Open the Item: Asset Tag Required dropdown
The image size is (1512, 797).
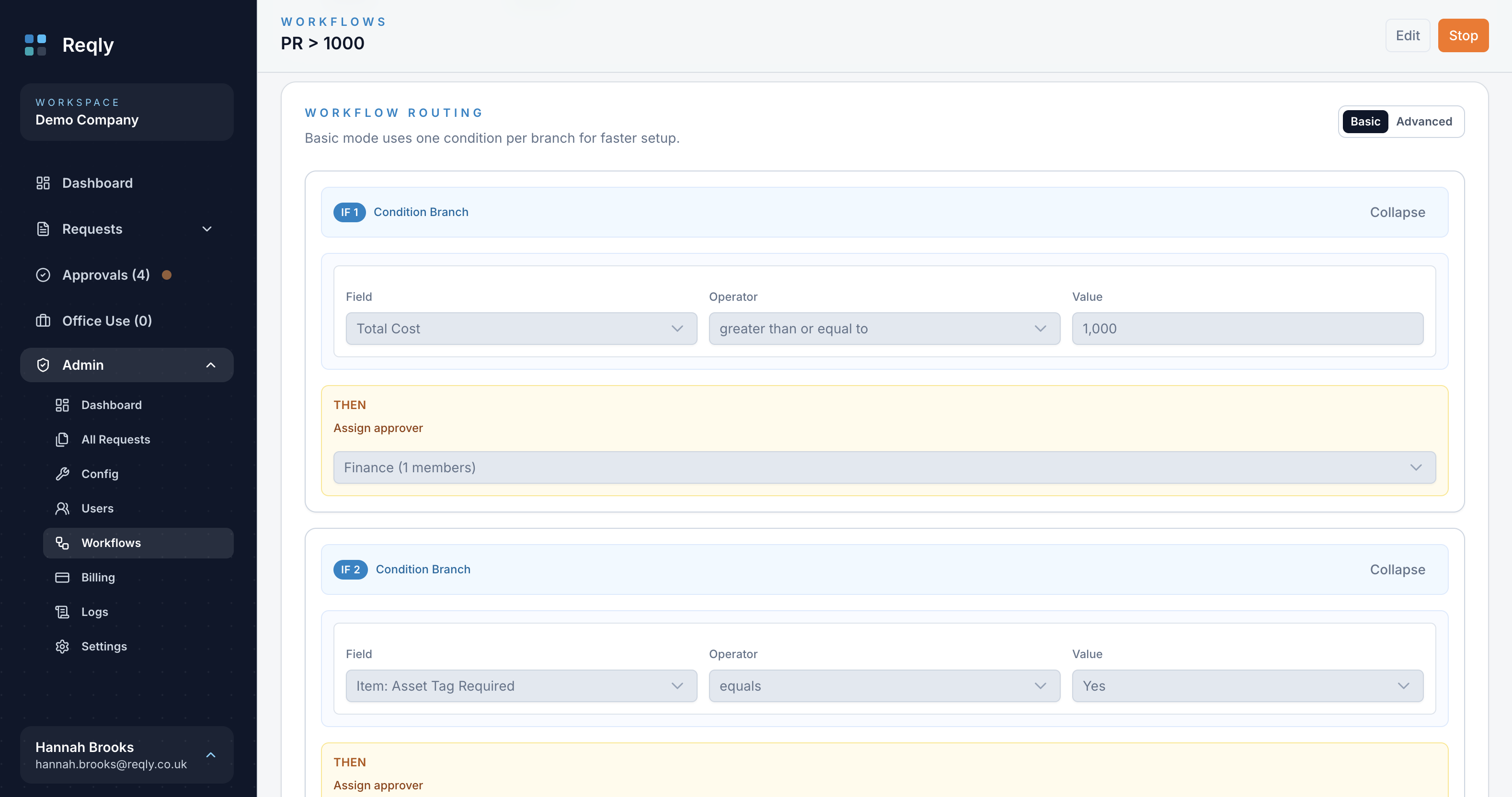point(521,686)
